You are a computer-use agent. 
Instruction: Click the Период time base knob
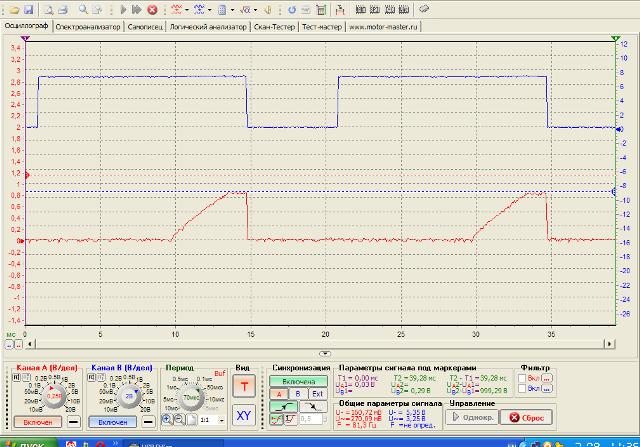pyautogui.click(x=191, y=397)
